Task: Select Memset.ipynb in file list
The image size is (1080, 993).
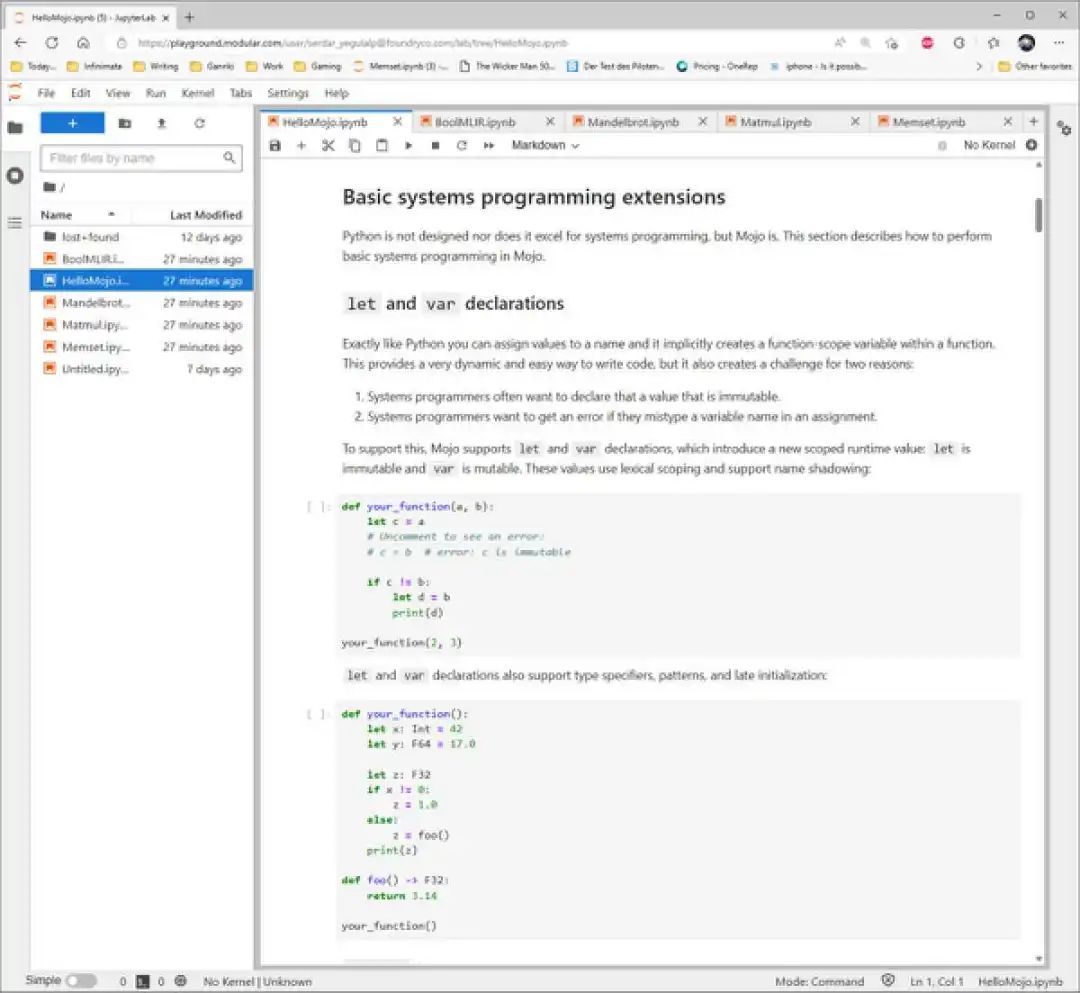Action: pos(142,347)
